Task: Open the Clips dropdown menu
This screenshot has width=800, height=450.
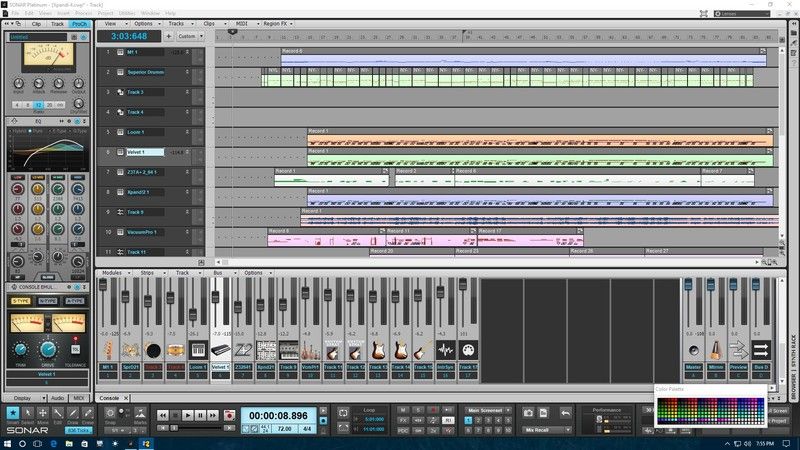Action: (214, 23)
